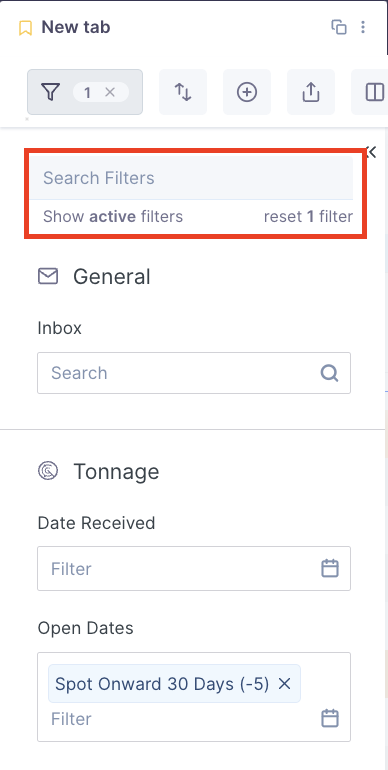388x770 pixels.
Task: Remove the Spot Onward 30 Days chip
Action: click(285, 684)
